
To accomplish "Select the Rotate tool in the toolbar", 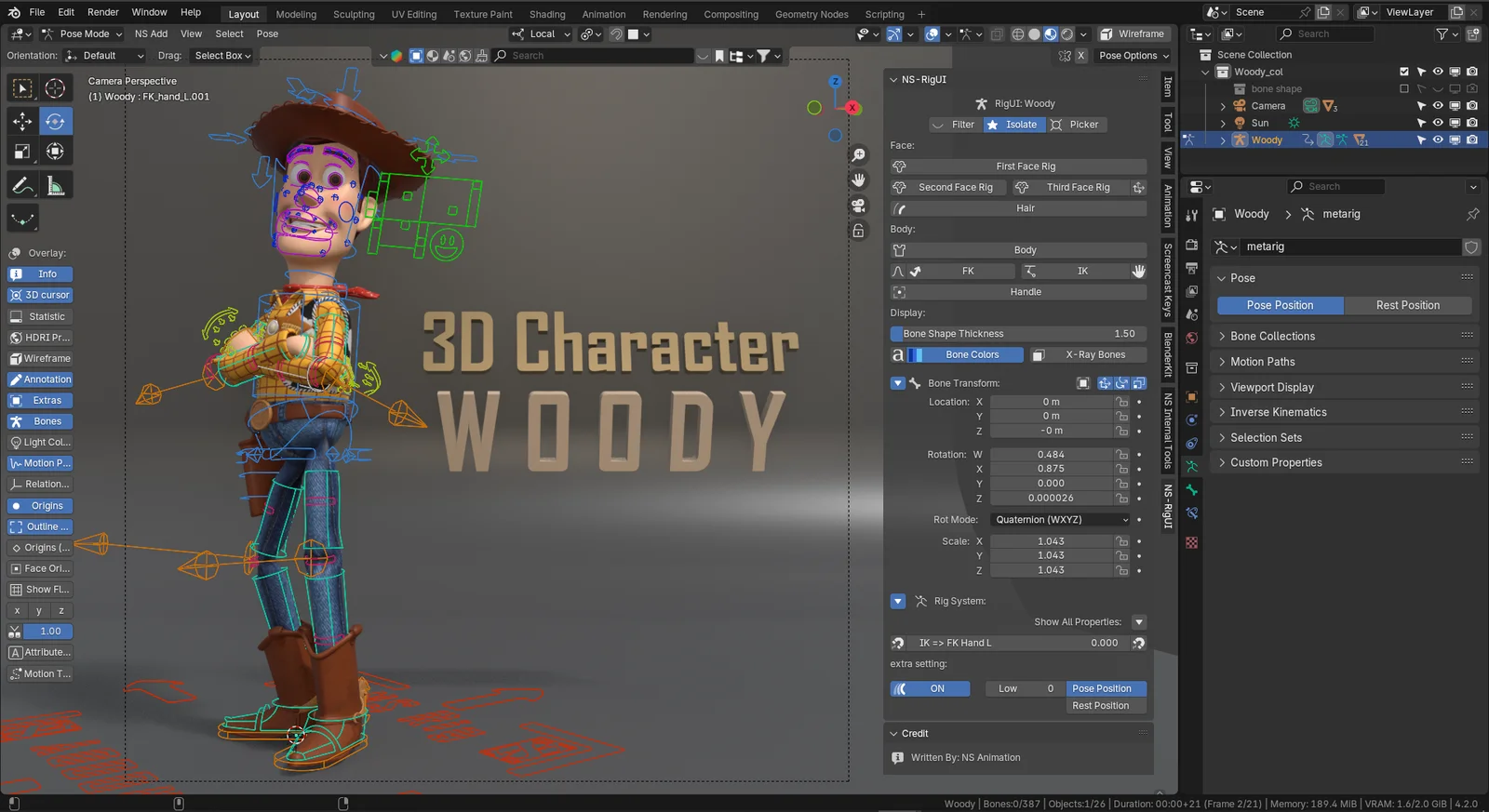I will [55, 121].
